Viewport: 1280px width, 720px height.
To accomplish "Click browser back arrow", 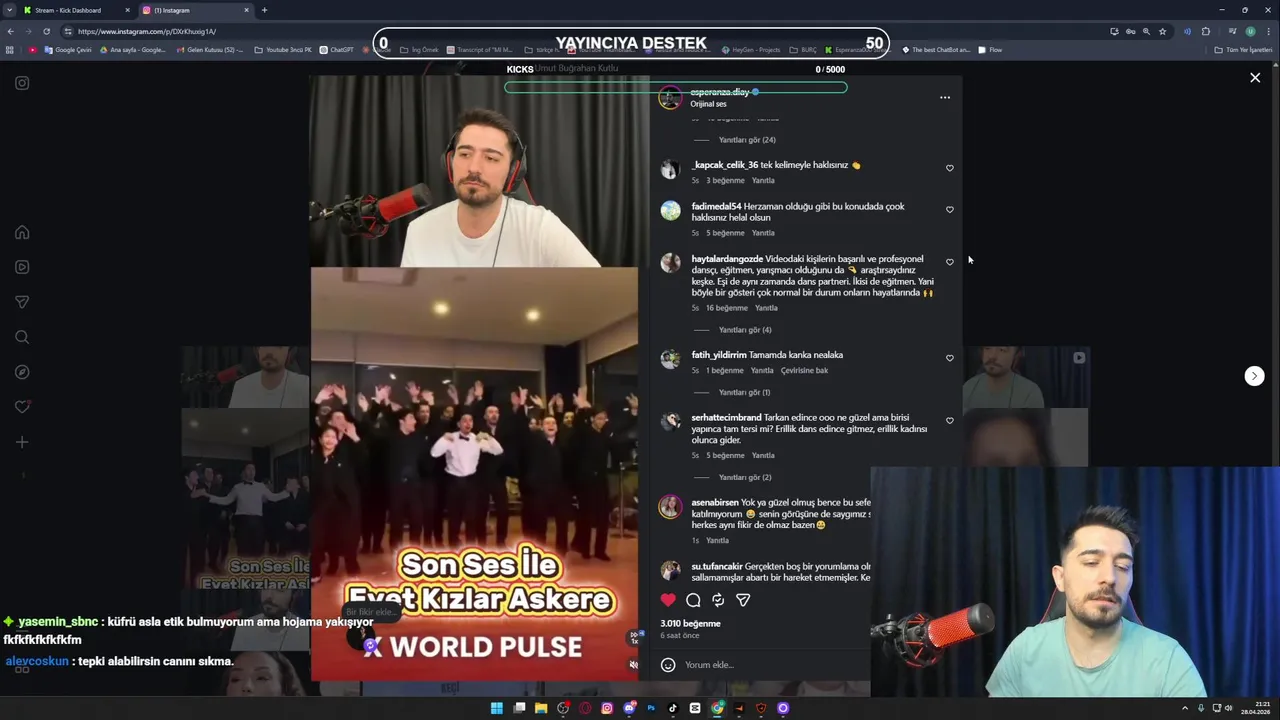I will (x=11, y=31).
